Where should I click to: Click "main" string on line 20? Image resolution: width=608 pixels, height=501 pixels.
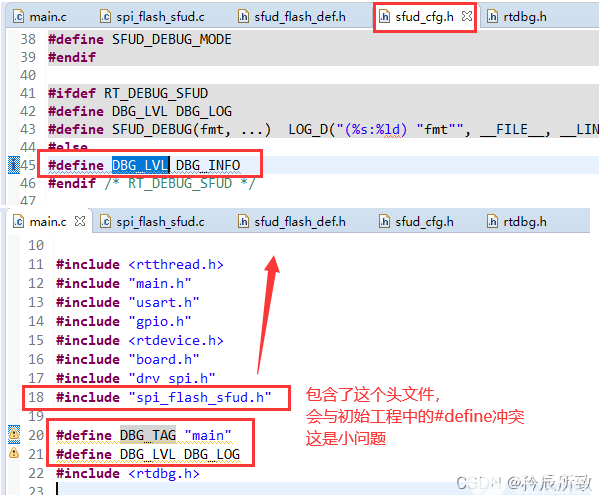click(x=208, y=435)
